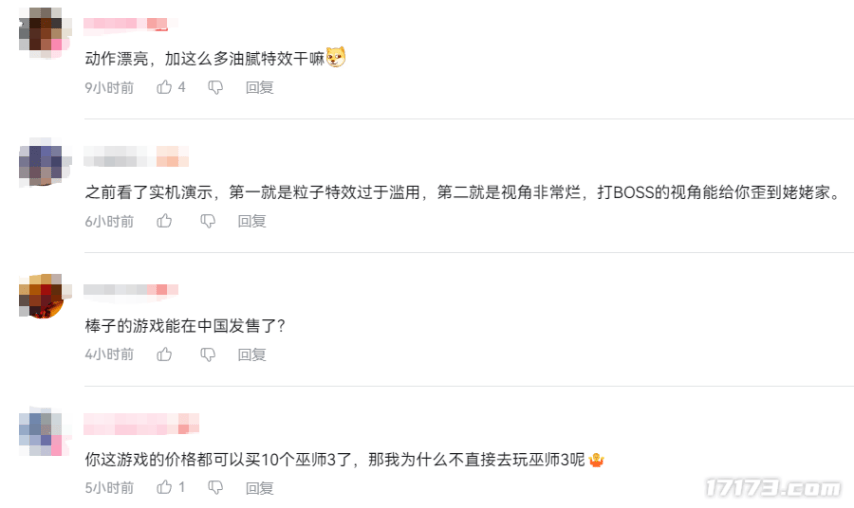Dislike the 棒子的游戏 comment
This screenshot has height=508, width=854.
(x=207, y=354)
